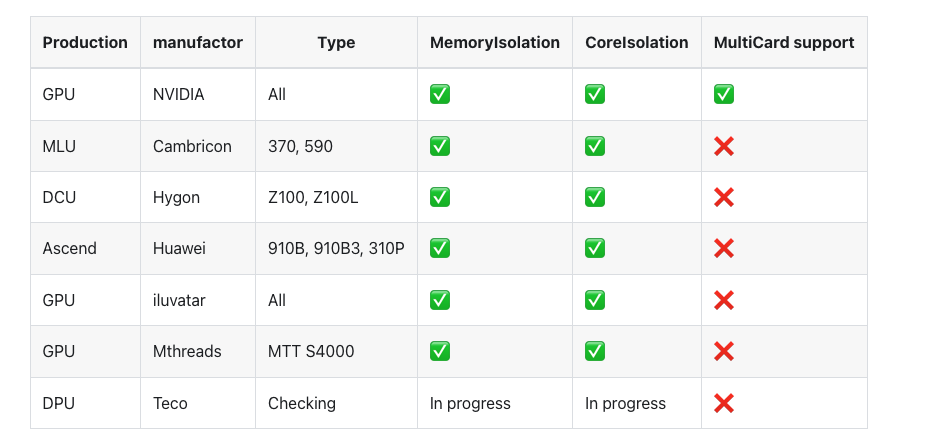Click Huawei MultiCard red cross icon
934x448 pixels.
pos(724,248)
